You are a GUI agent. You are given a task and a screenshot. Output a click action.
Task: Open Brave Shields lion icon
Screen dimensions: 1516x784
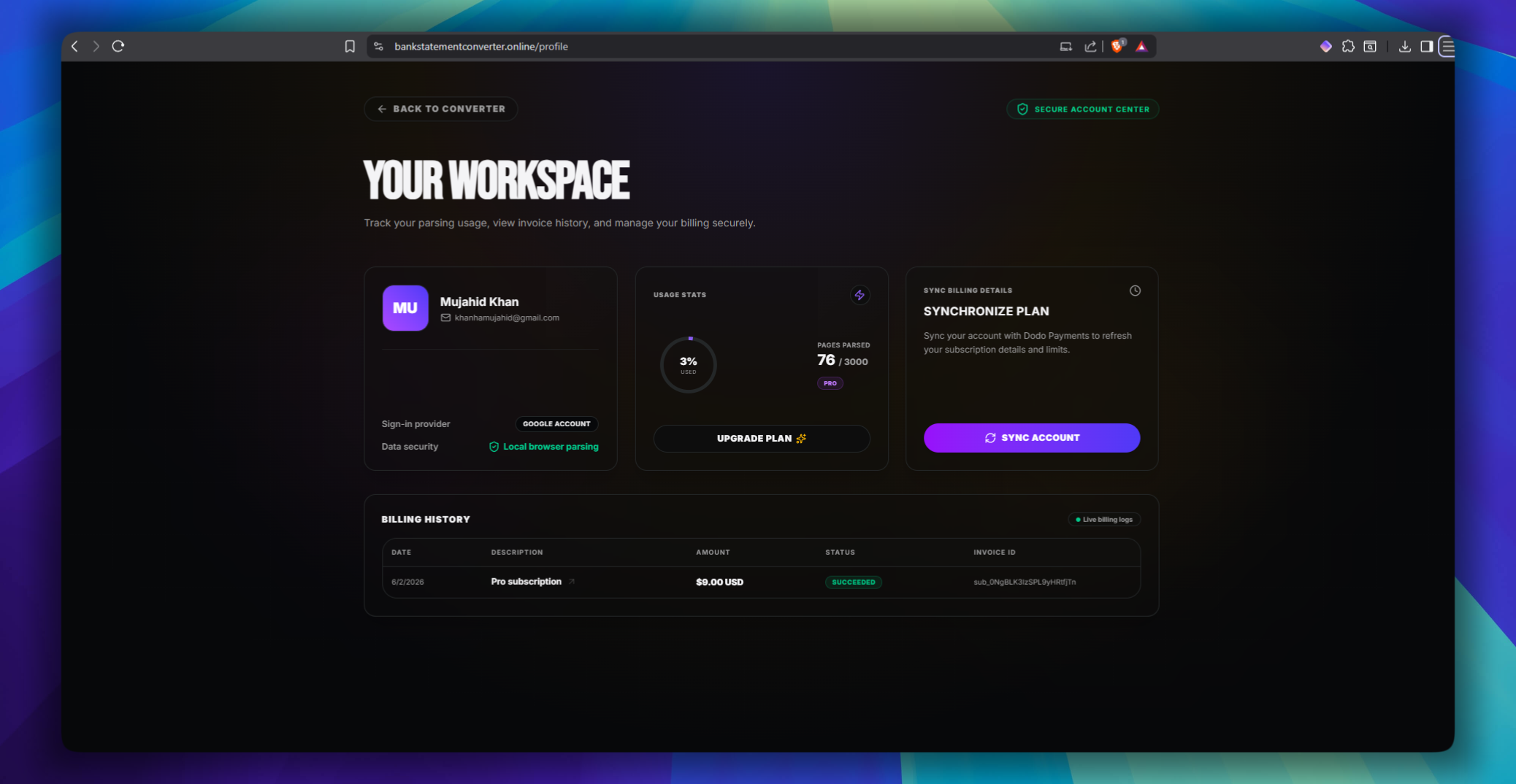1117,46
